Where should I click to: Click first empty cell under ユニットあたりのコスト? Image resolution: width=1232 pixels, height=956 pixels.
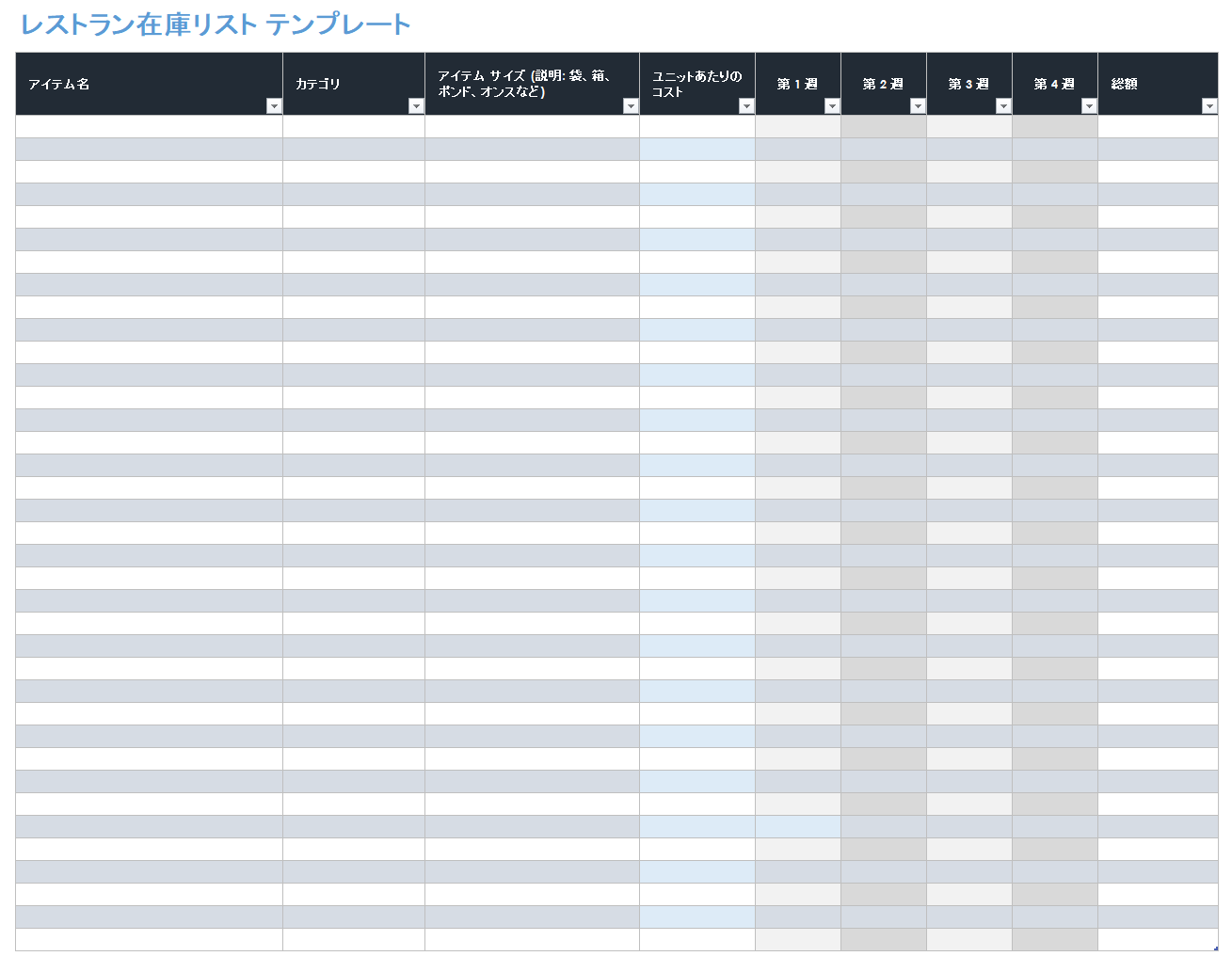point(696,127)
